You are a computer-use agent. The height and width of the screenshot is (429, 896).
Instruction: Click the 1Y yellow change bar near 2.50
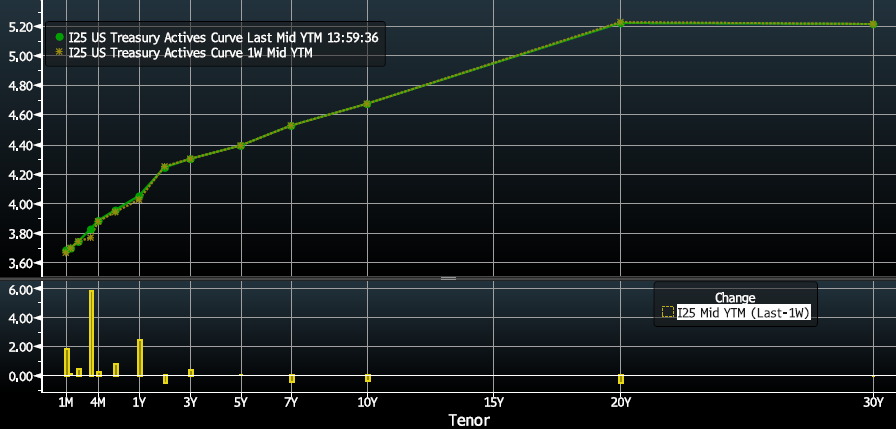[139, 358]
